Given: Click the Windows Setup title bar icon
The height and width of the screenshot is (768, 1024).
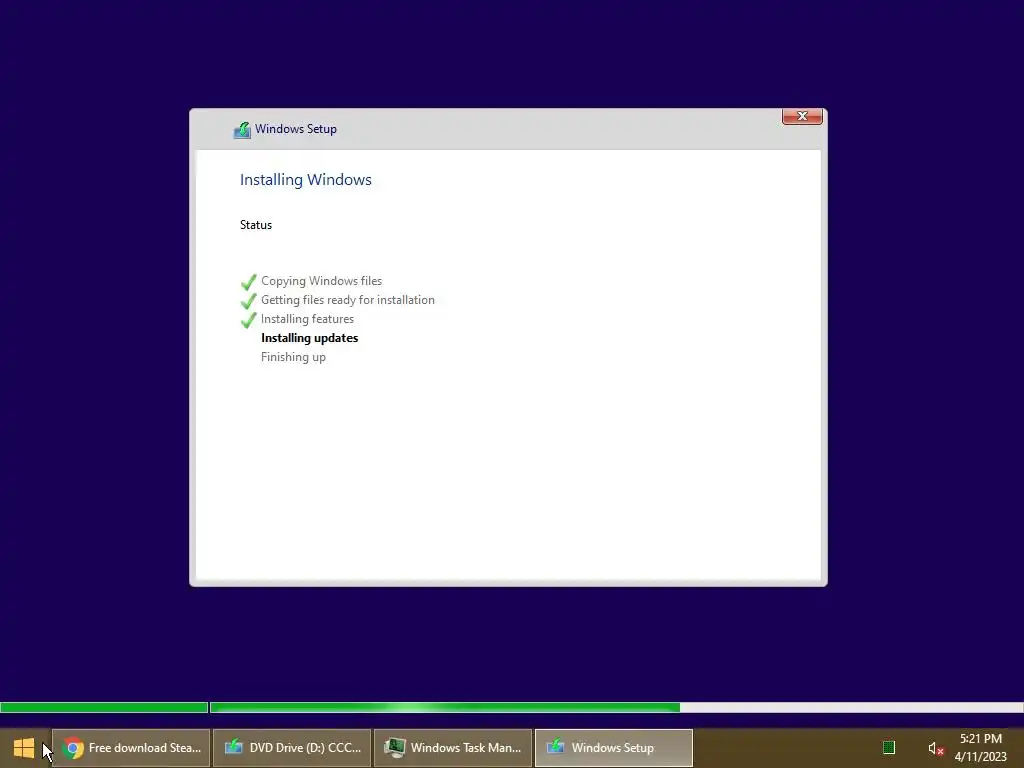Looking at the screenshot, I should click(242, 130).
